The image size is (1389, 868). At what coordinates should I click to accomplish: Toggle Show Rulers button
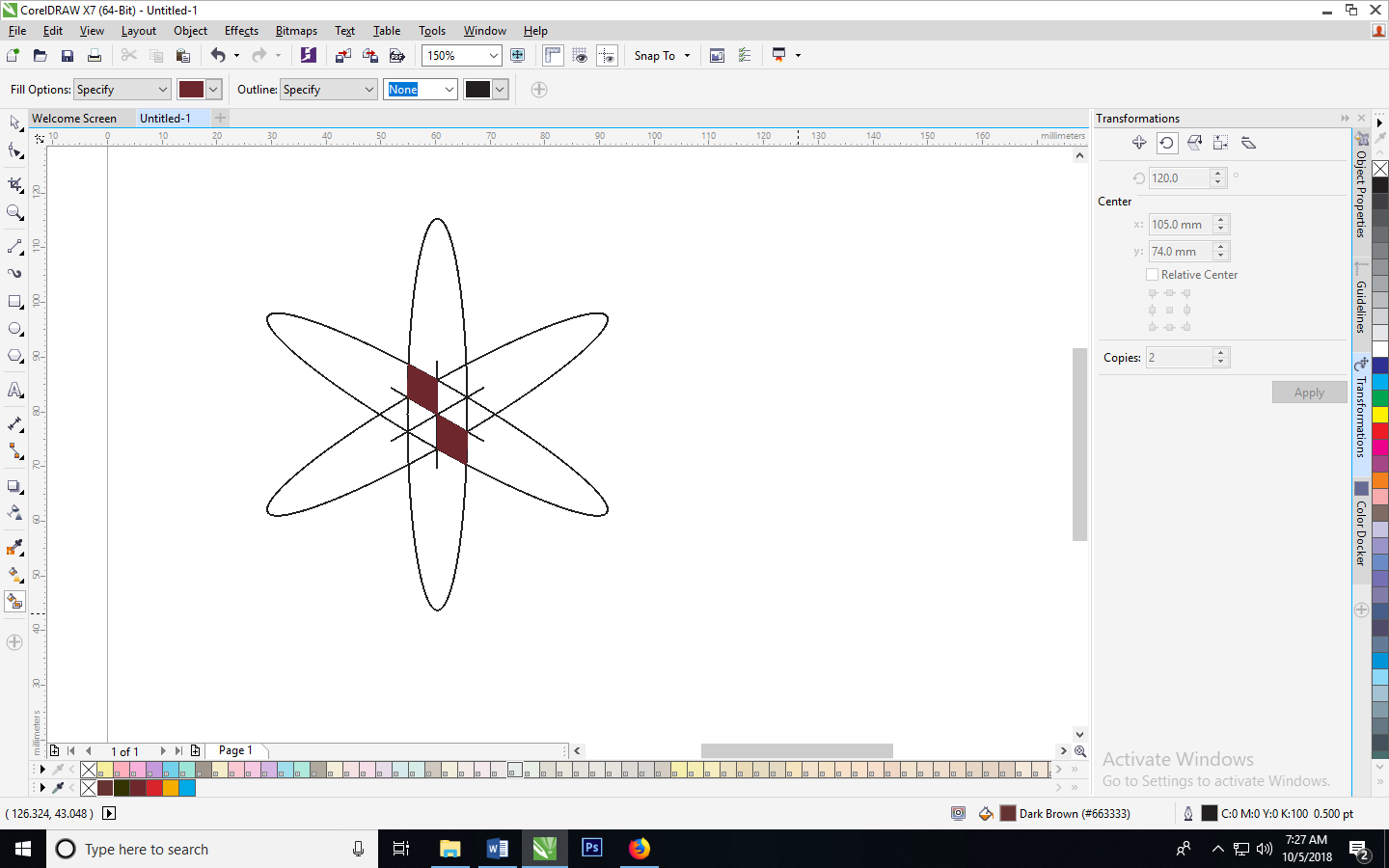coord(553,56)
